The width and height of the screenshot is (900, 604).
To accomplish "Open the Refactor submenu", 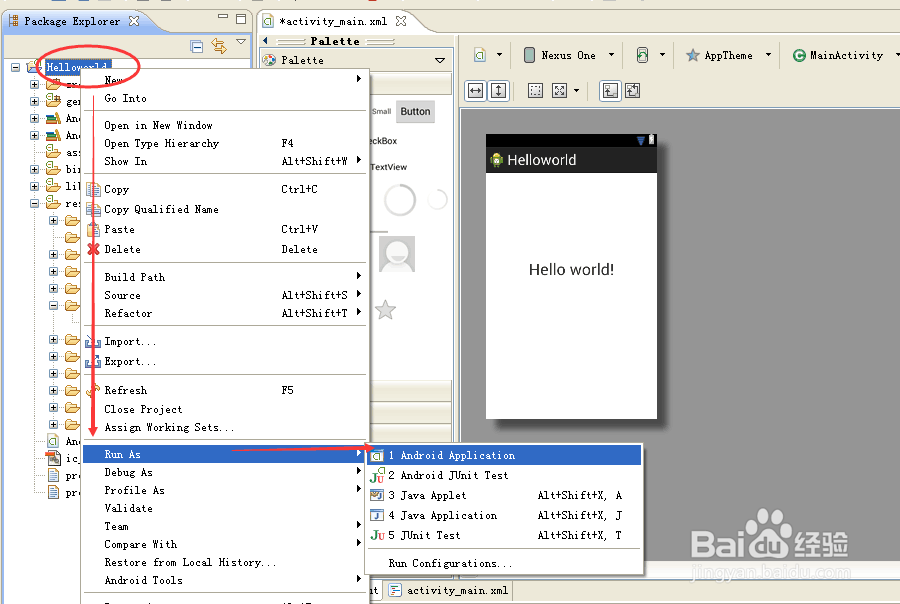I will coord(224,313).
